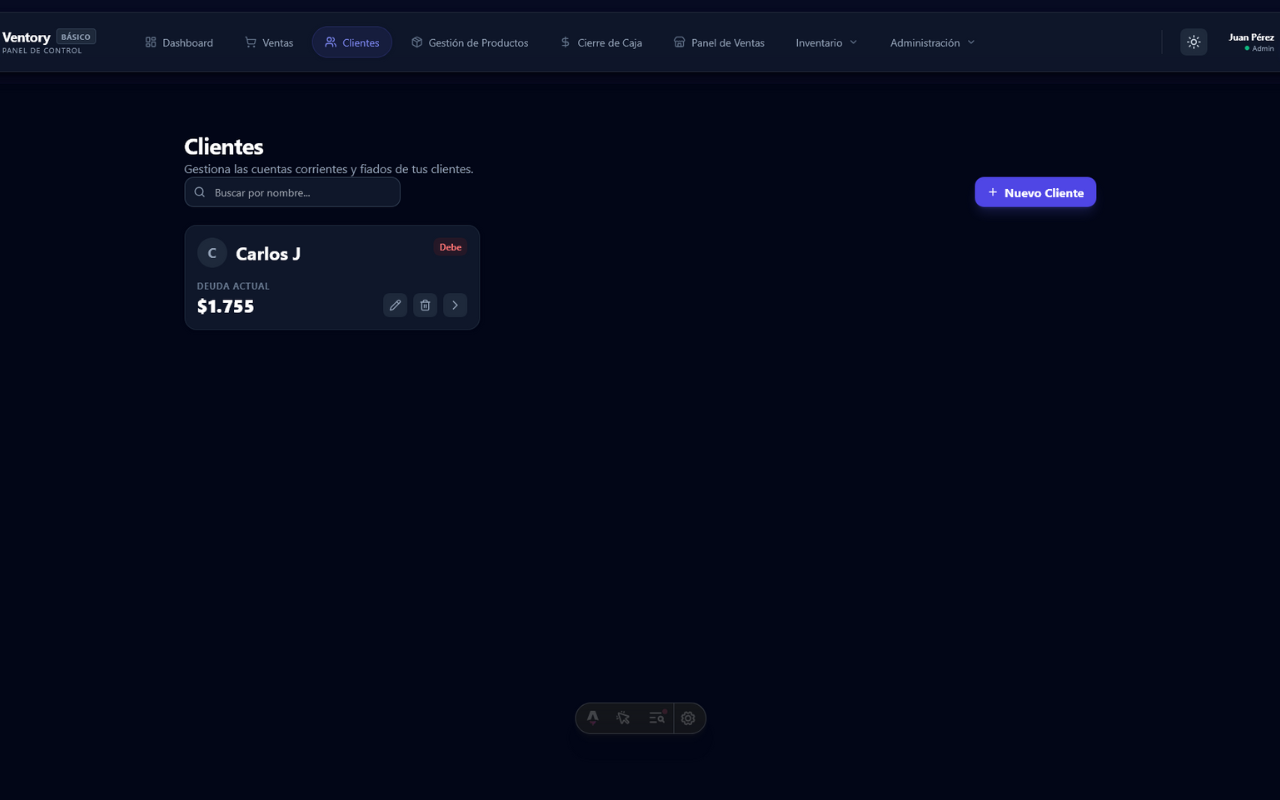Go to the Dashboard tab
The width and height of the screenshot is (1280, 800).
pyautogui.click(x=179, y=43)
